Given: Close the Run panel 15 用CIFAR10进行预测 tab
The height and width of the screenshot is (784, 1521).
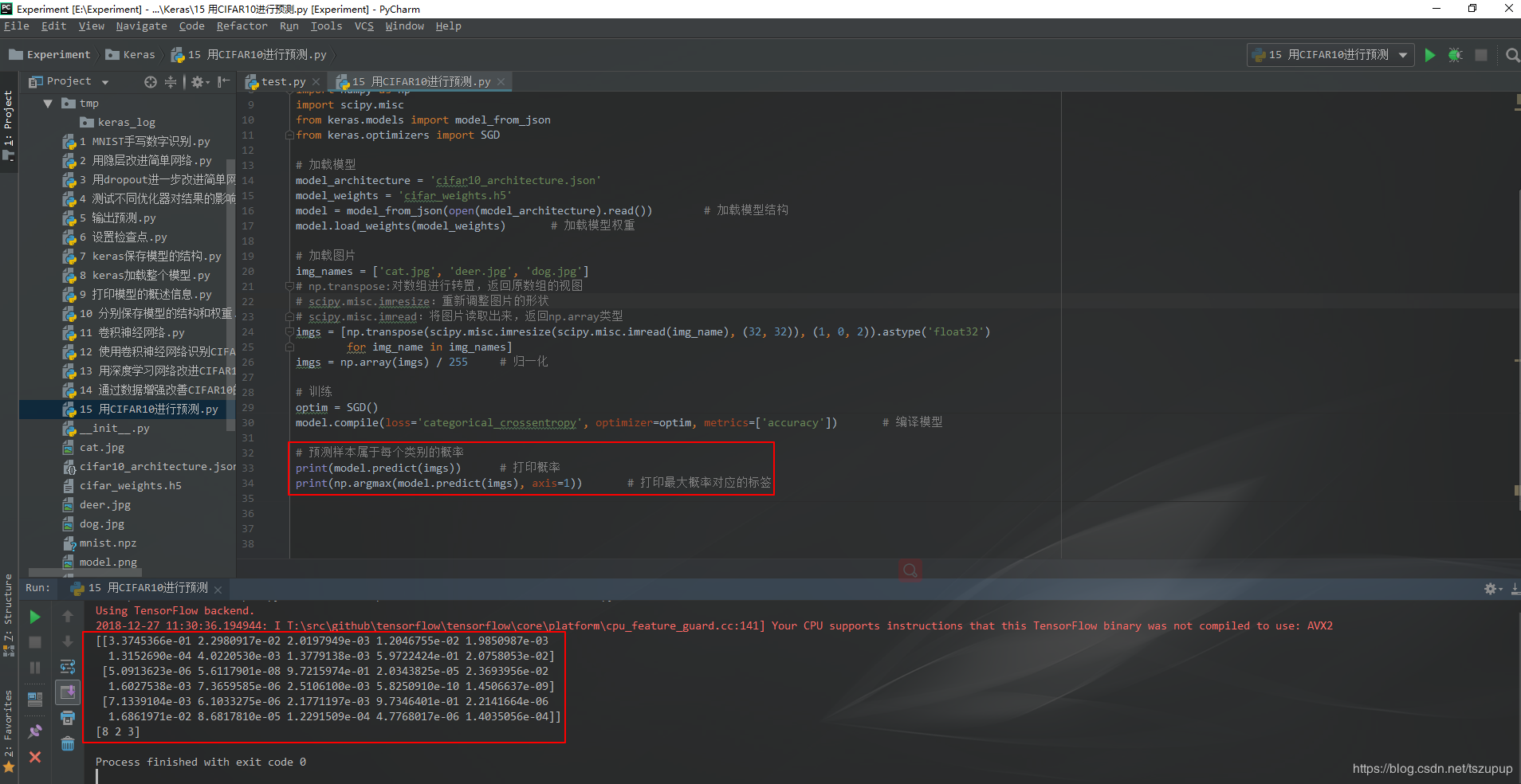Looking at the screenshot, I should [x=218, y=590].
